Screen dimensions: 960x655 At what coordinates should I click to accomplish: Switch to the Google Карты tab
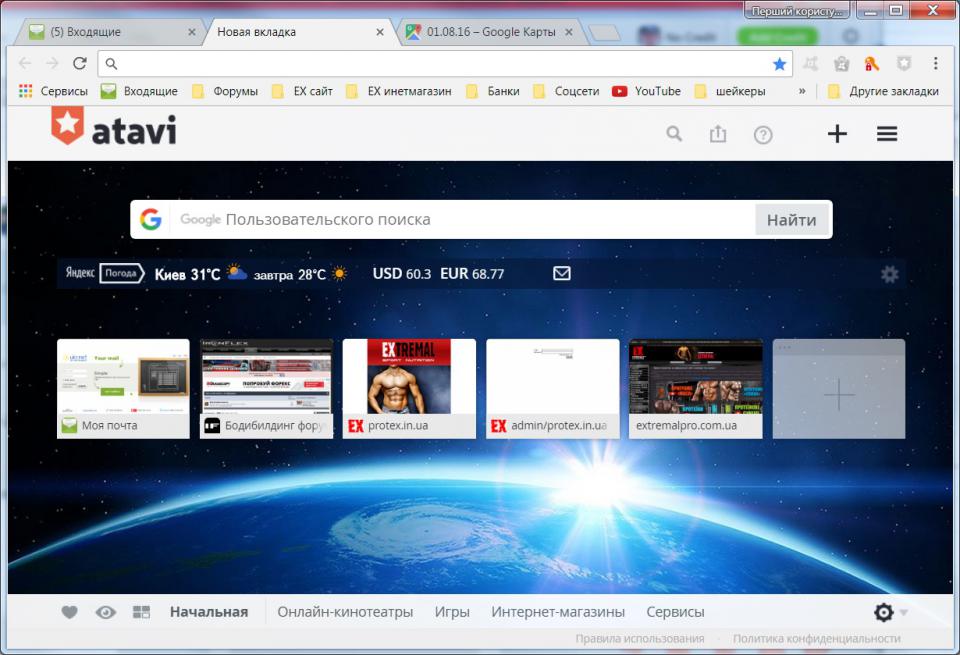point(488,32)
